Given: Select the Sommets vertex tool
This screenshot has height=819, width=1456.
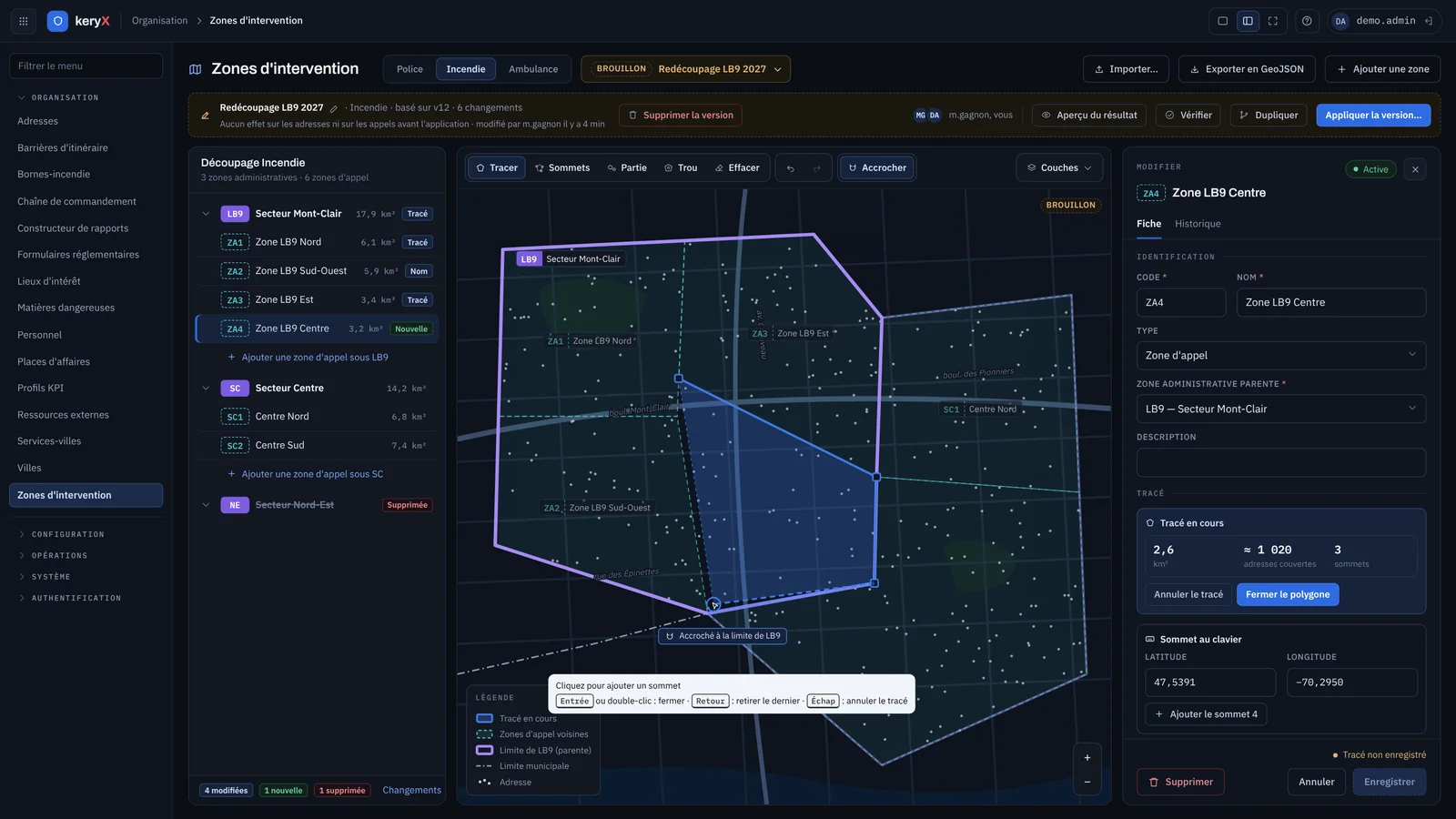Looking at the screenshot, I should [562, 168].
